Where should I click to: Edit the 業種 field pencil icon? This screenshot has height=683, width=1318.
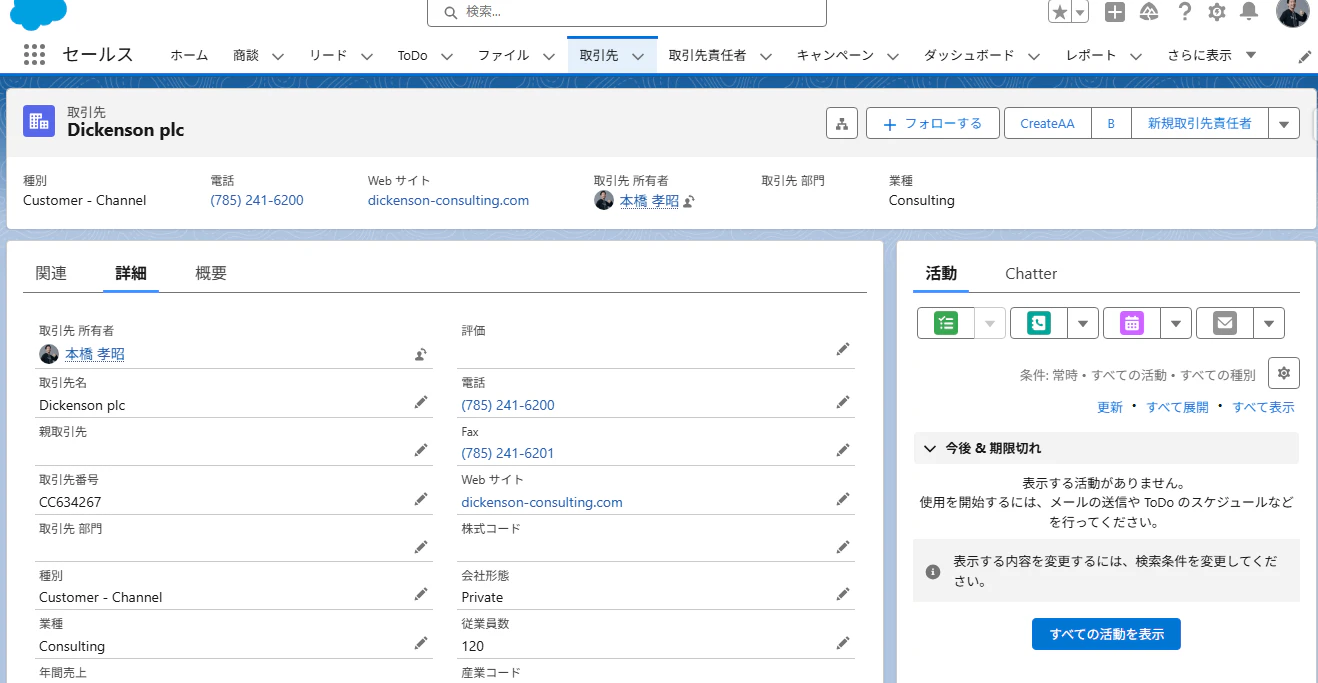(421, 643)
